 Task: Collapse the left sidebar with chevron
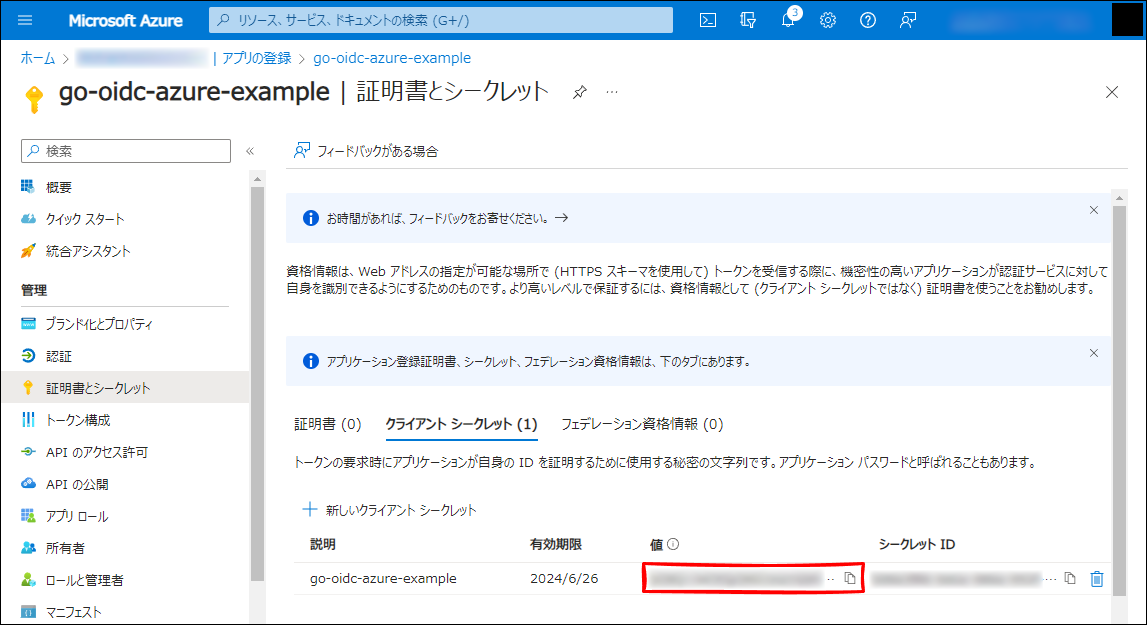point(250,151)
